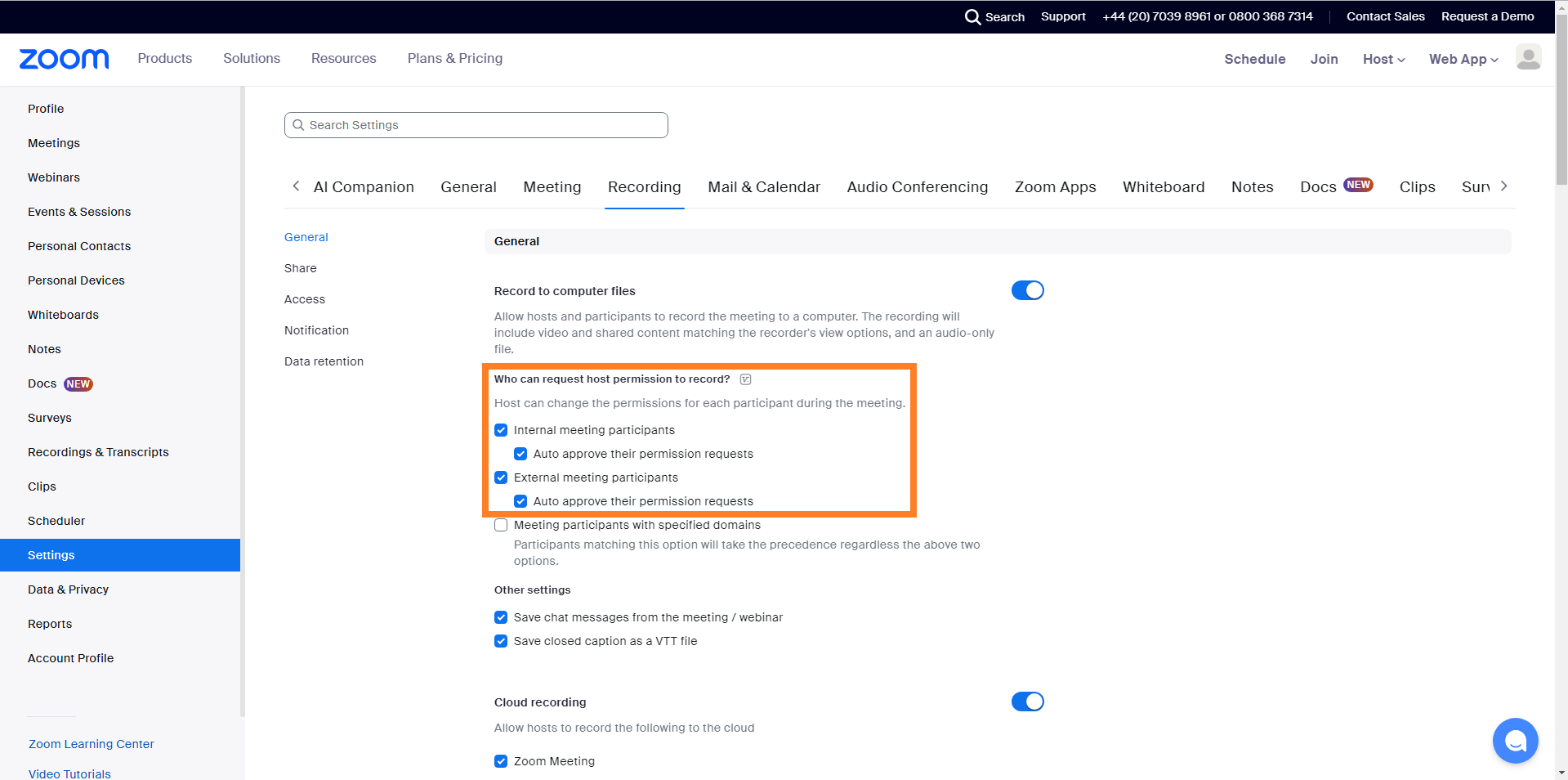Toggle Record to computer files switch
The image size is (1568, 780).
click(1027, 290)
